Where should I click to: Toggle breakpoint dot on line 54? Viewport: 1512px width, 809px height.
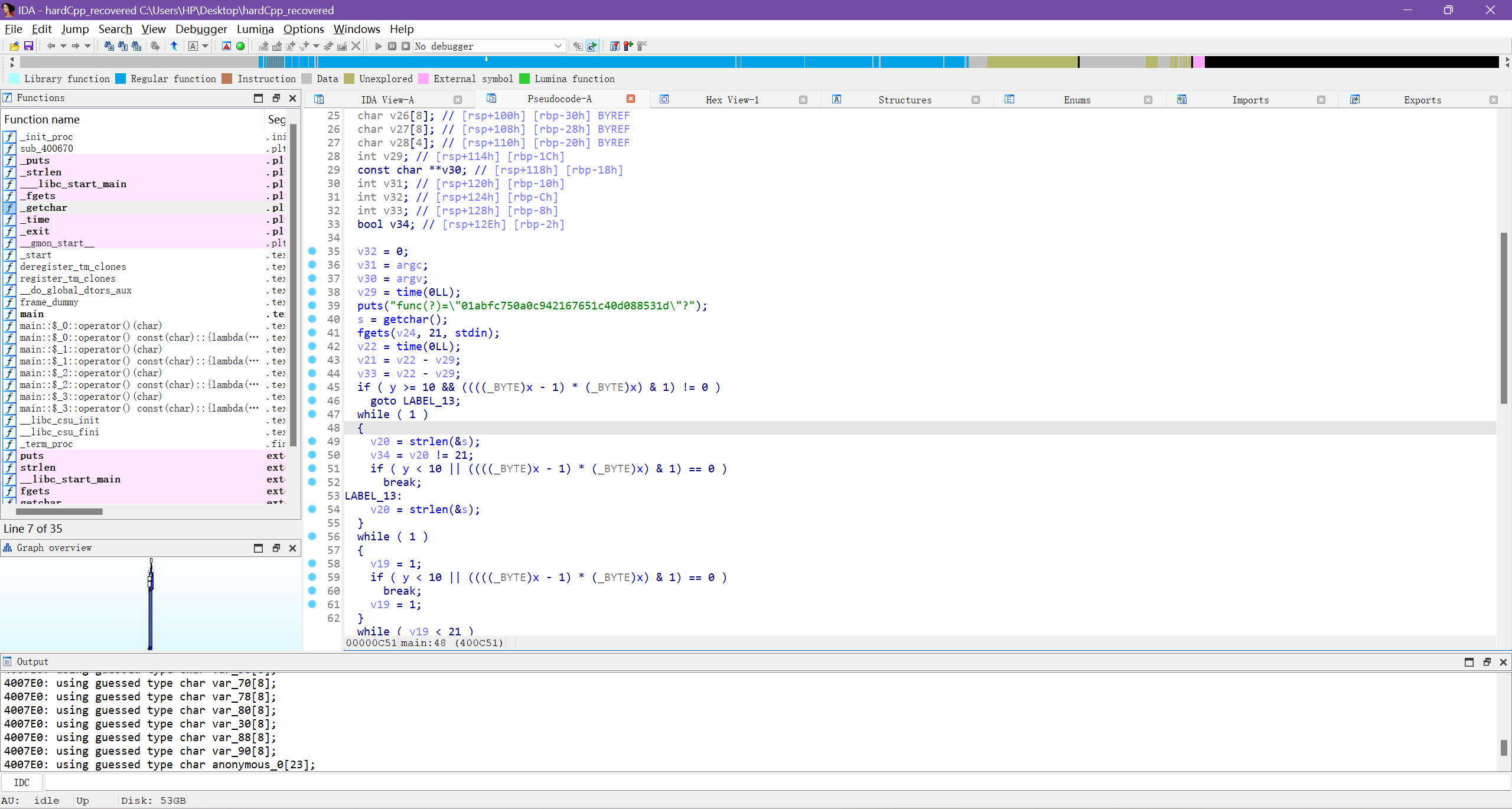click(x=312, y=509)
